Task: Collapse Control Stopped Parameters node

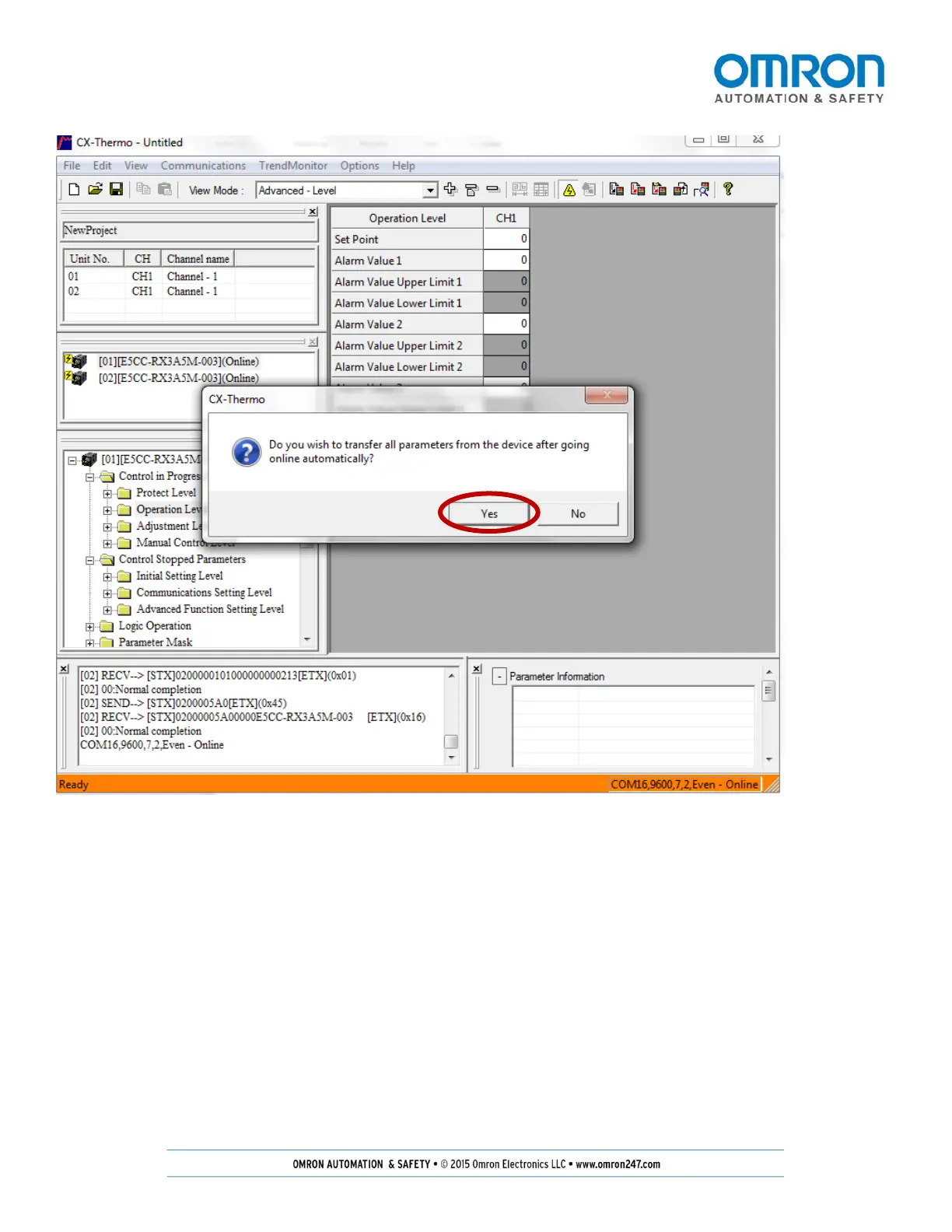Action: tap(90, 560)
